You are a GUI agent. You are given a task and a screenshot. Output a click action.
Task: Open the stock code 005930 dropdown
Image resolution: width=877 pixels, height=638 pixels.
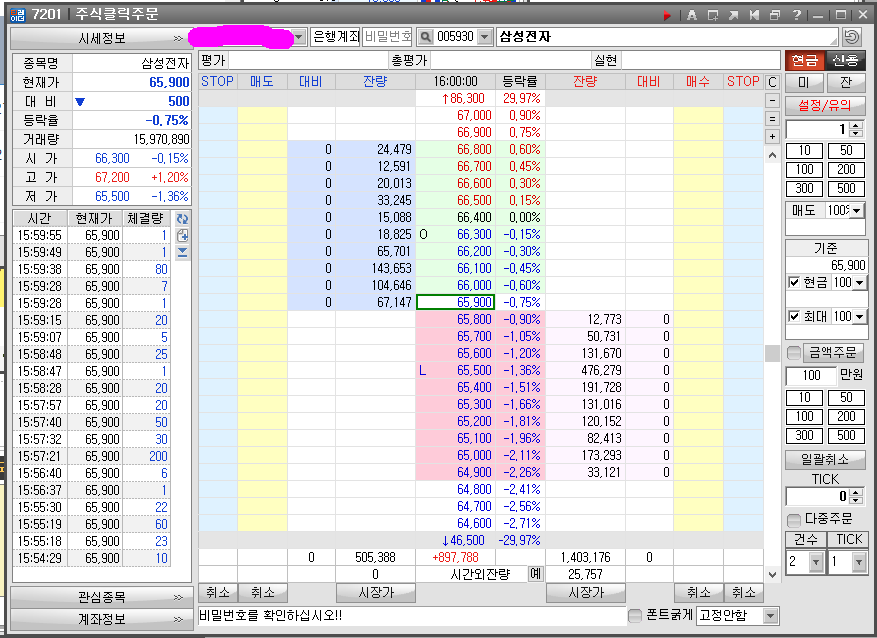tap(485, 37)
